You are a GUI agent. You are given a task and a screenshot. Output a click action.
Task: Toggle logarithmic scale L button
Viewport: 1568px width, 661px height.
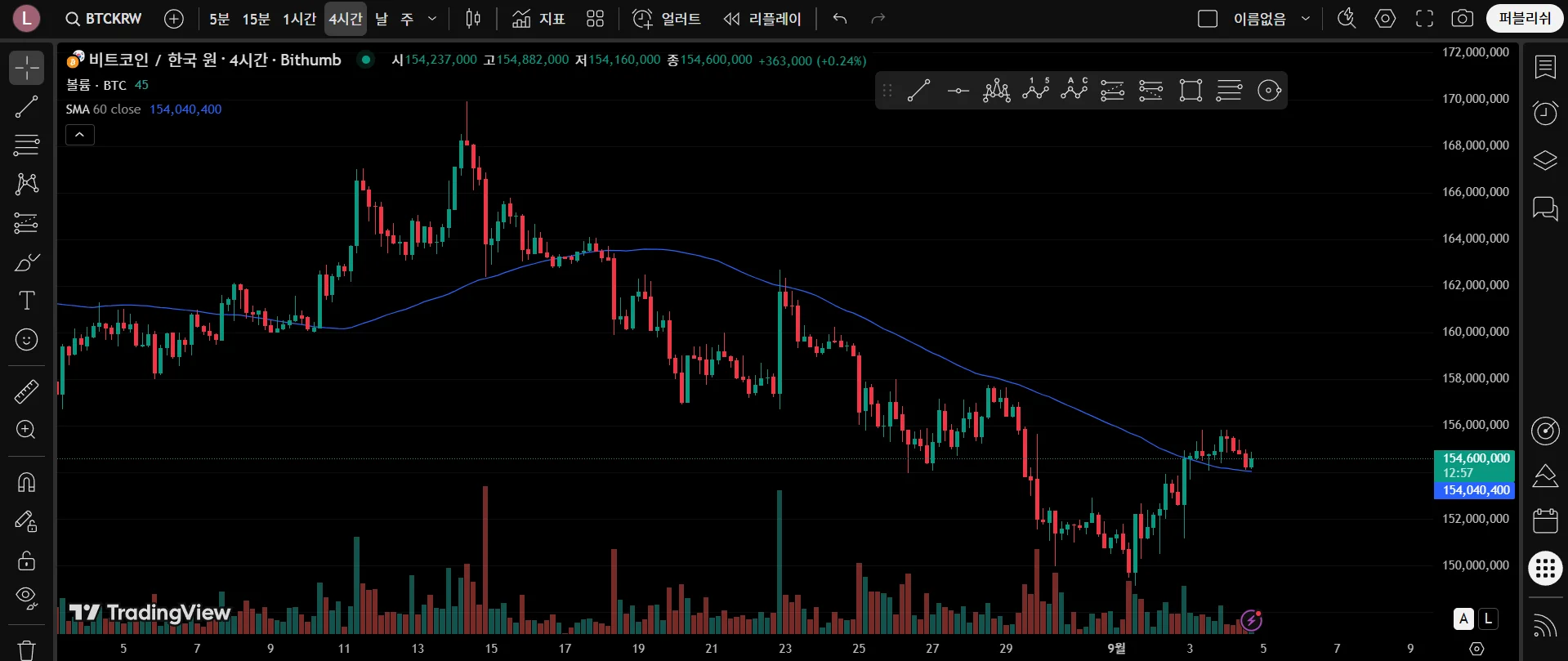coord(1488,619)
